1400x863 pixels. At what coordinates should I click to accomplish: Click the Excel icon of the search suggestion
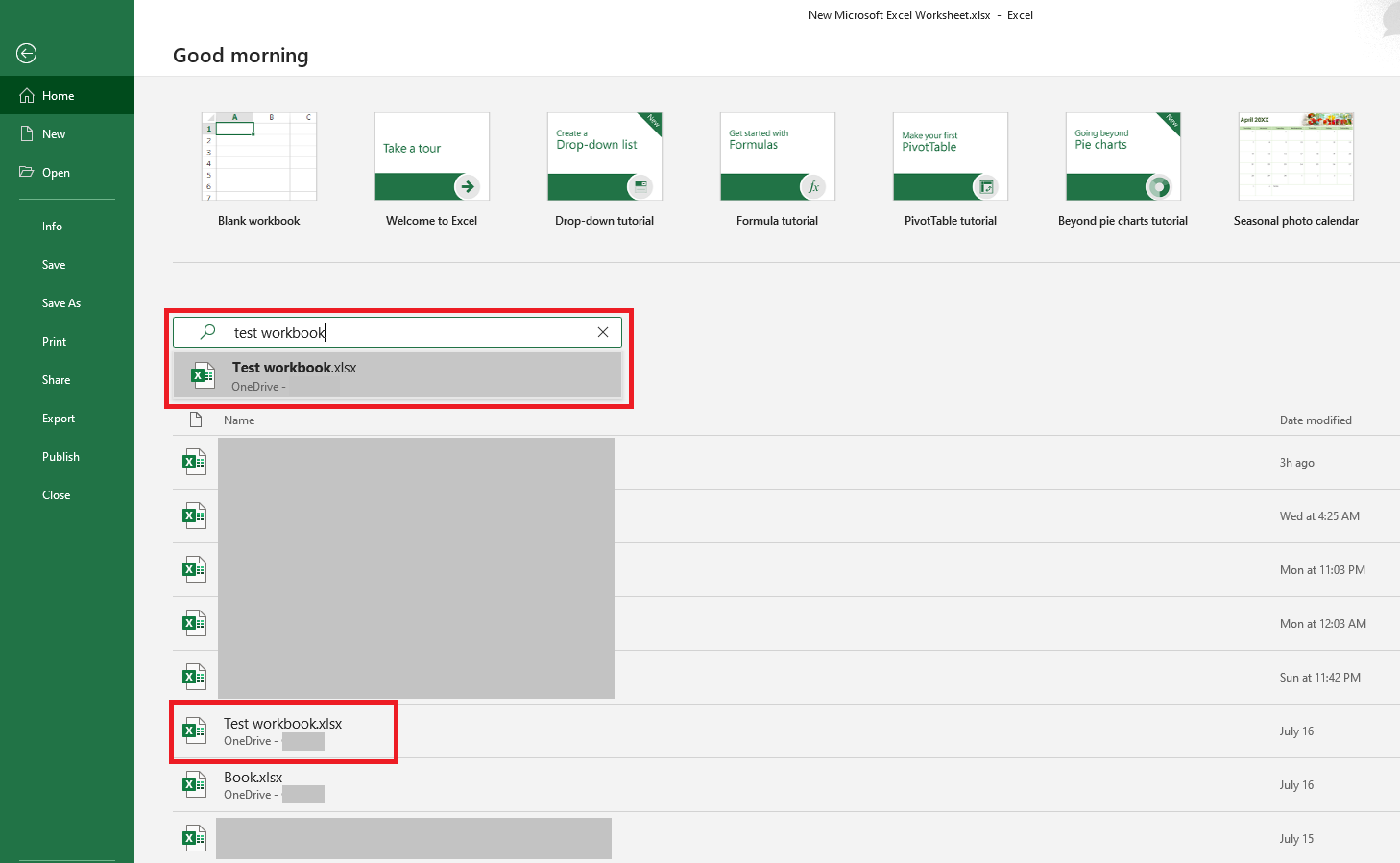click(x=202, y=375)
